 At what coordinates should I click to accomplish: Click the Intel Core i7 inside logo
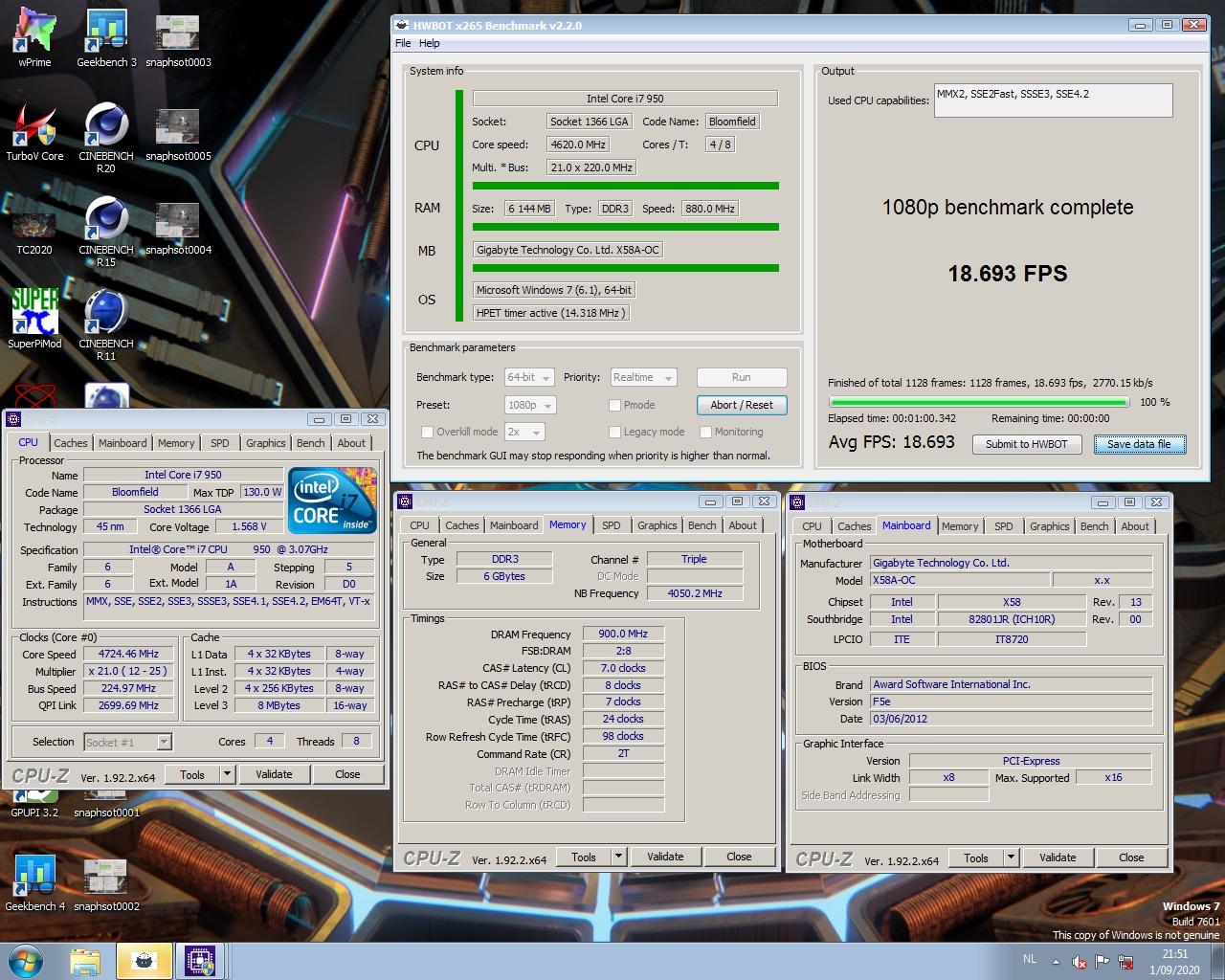tap(332, 501)
